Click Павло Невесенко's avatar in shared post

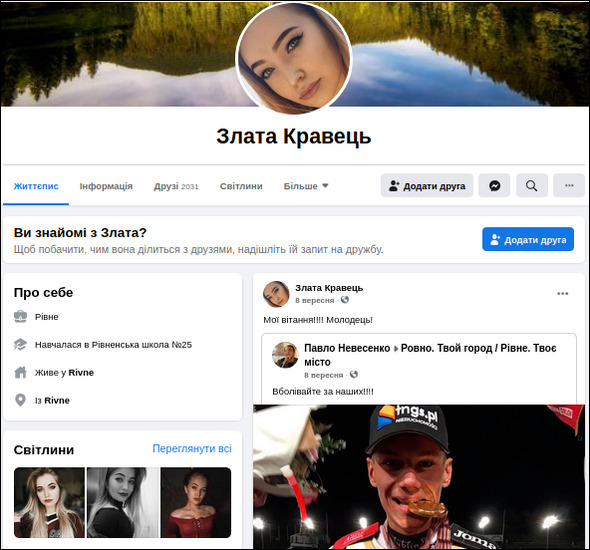(x=285, y=355)
